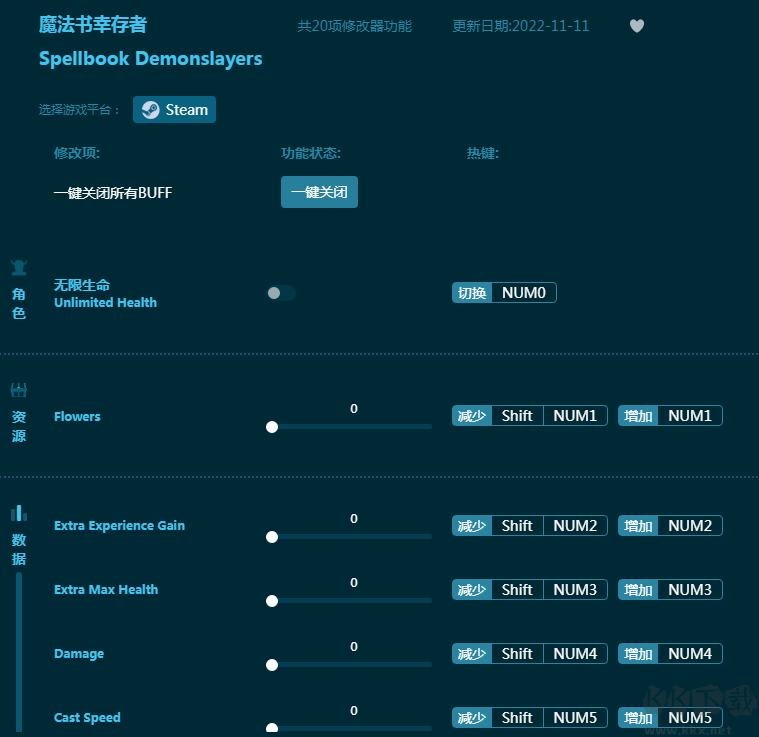This screenshot has height=737, width=759.
Task: Click the Extra Max Health slider handle
Action: click(272, 601)
